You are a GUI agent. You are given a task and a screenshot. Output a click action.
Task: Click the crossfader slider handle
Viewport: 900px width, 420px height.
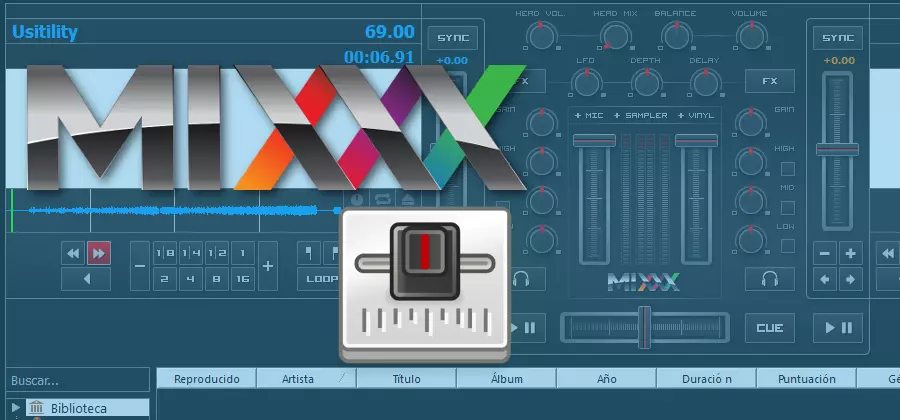(645, 326)
